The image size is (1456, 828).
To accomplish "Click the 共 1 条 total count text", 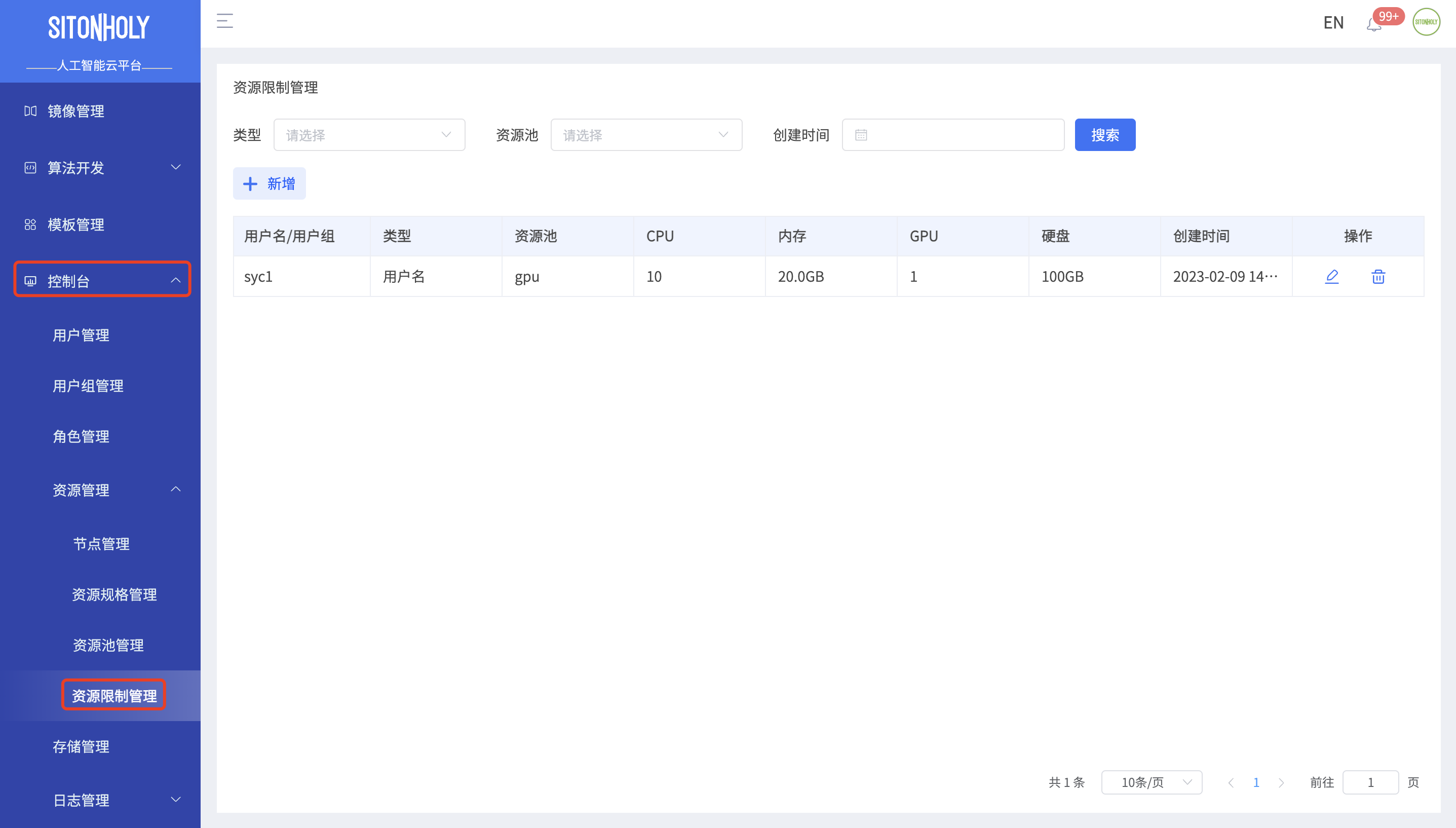I will coord(1066,782).
